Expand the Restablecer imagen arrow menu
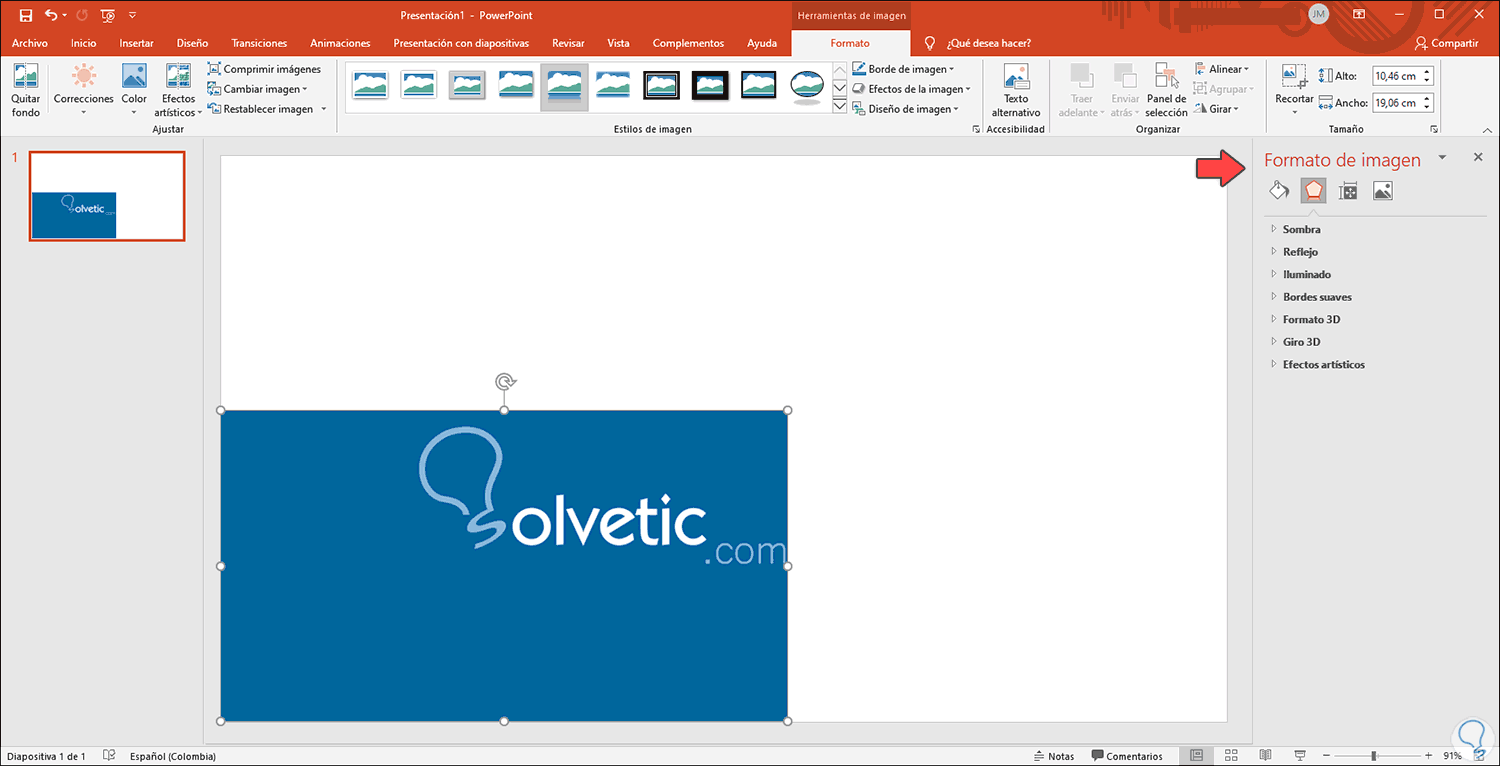This screenshot has width=1500, height=766. pyautogui.click(x=324, y=109)
